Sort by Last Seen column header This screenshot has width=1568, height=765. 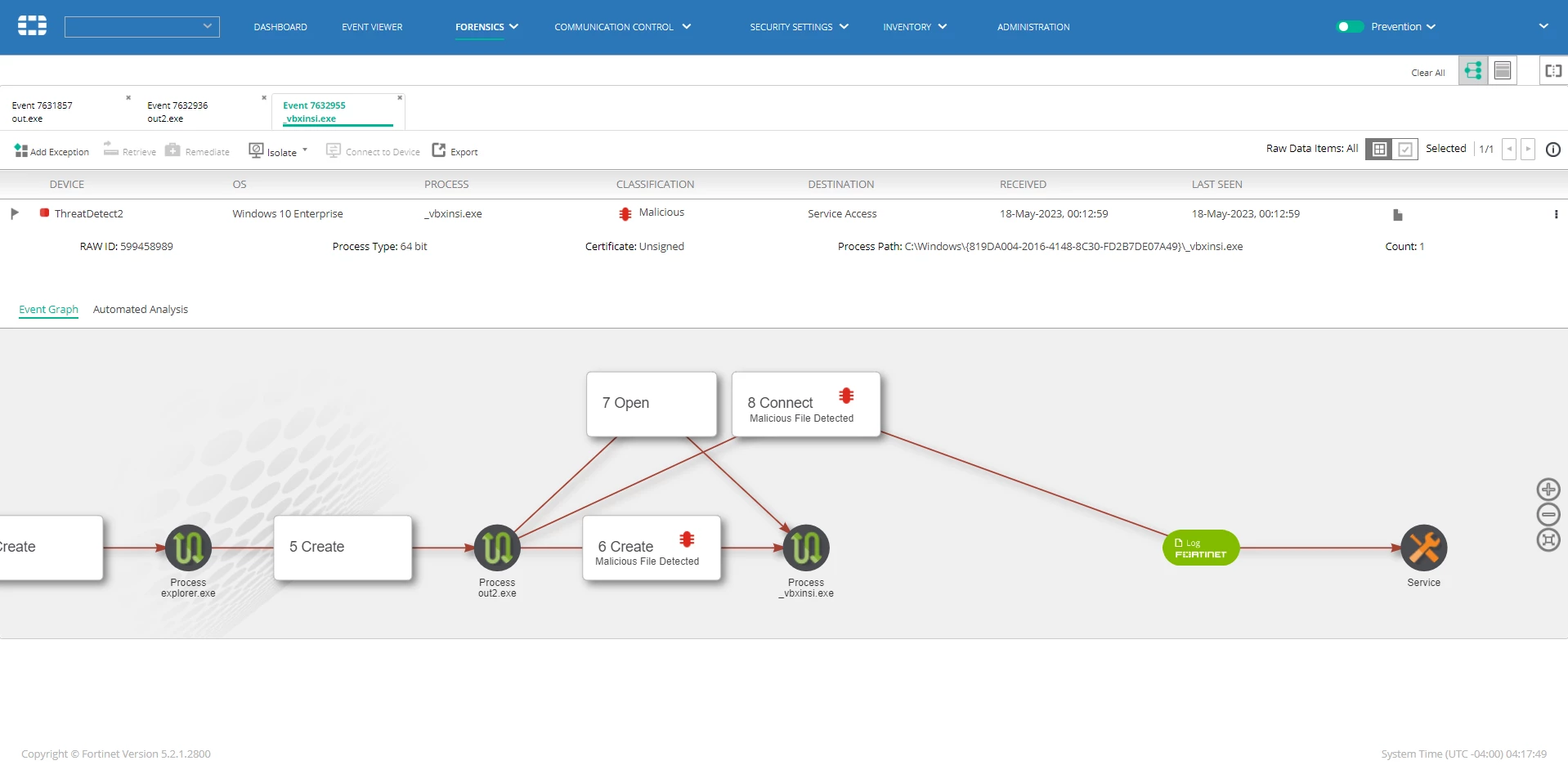[1216, 185]
